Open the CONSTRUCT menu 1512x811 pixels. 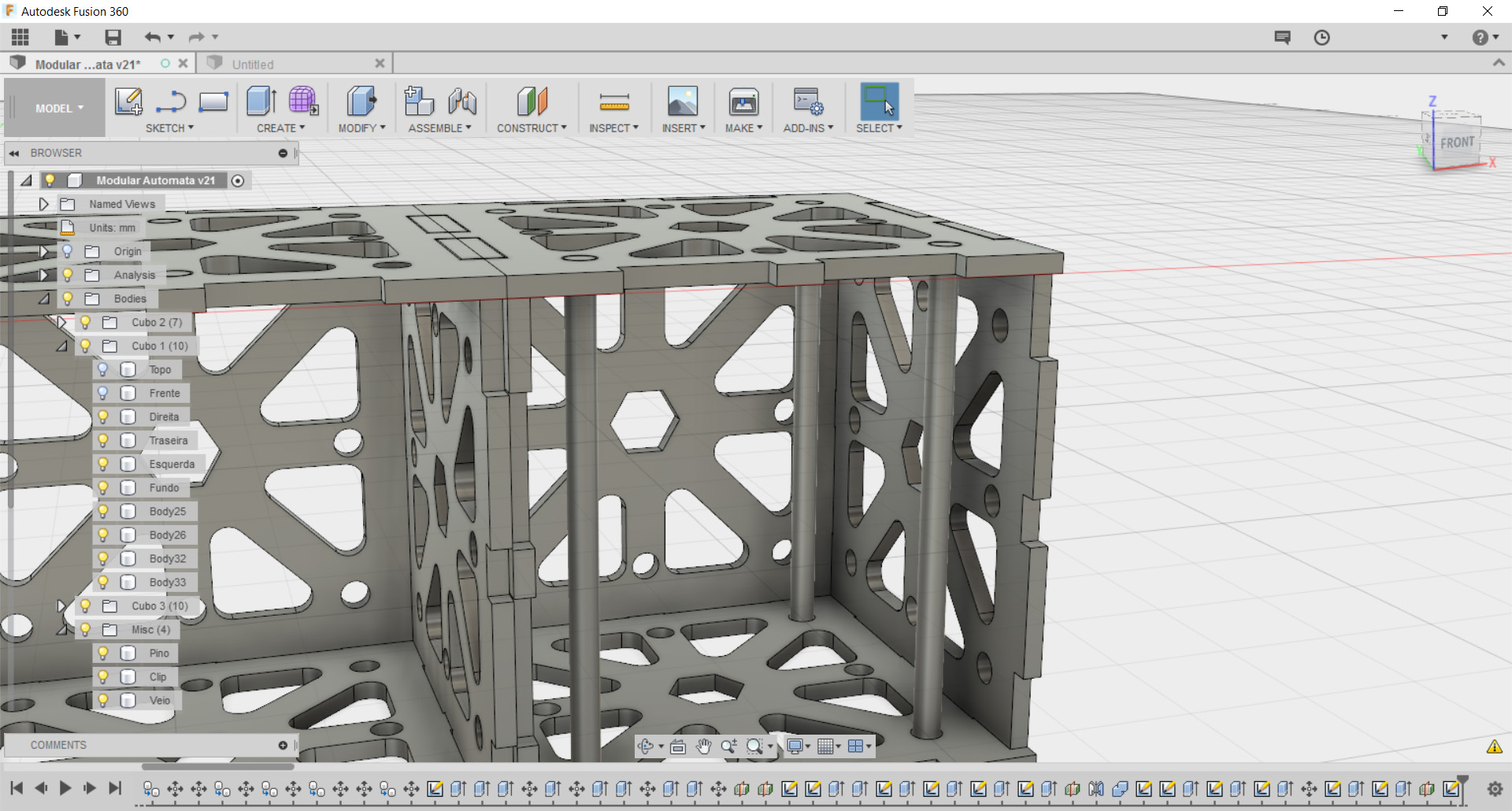(532, 128)
